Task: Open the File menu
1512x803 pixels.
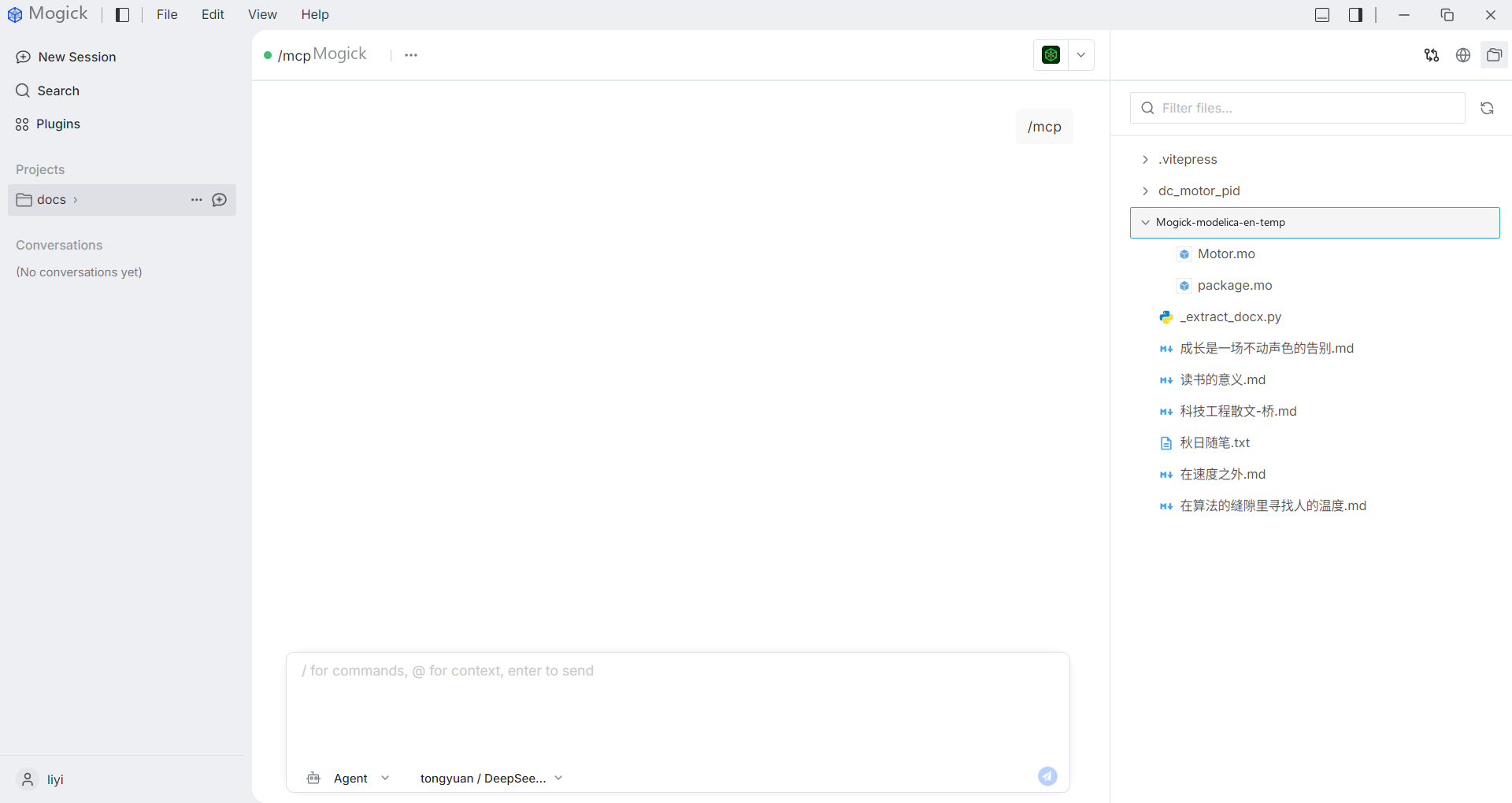Action: click(x=167, y=15)
